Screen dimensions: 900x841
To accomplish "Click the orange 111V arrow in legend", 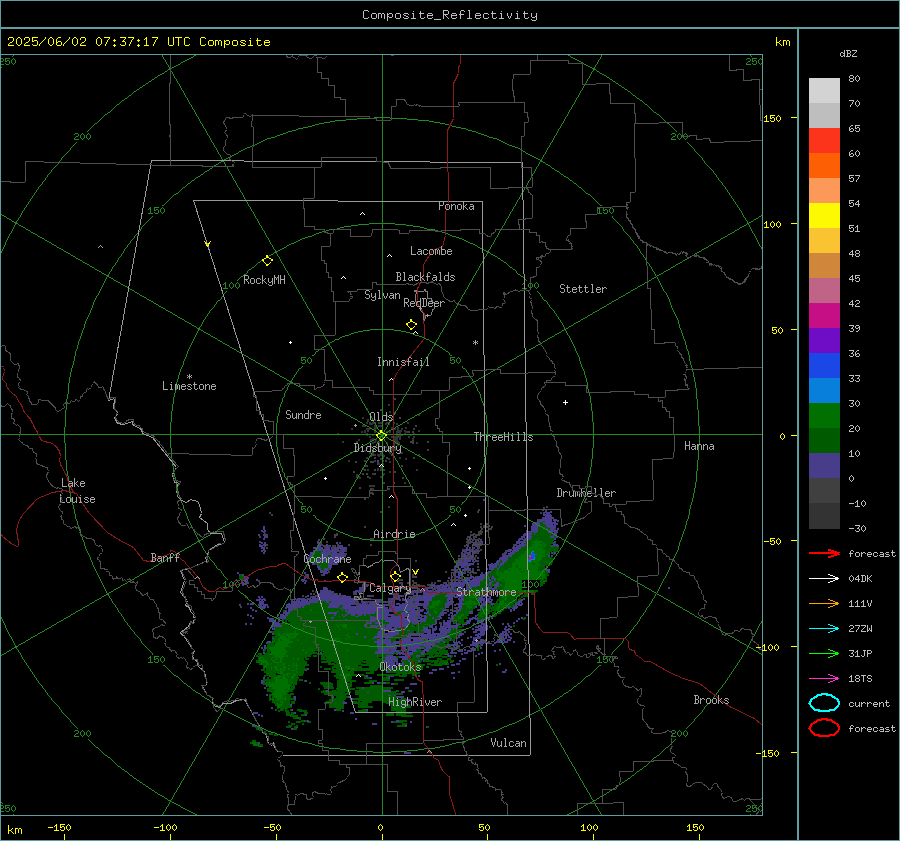I will tap(824, 603).
